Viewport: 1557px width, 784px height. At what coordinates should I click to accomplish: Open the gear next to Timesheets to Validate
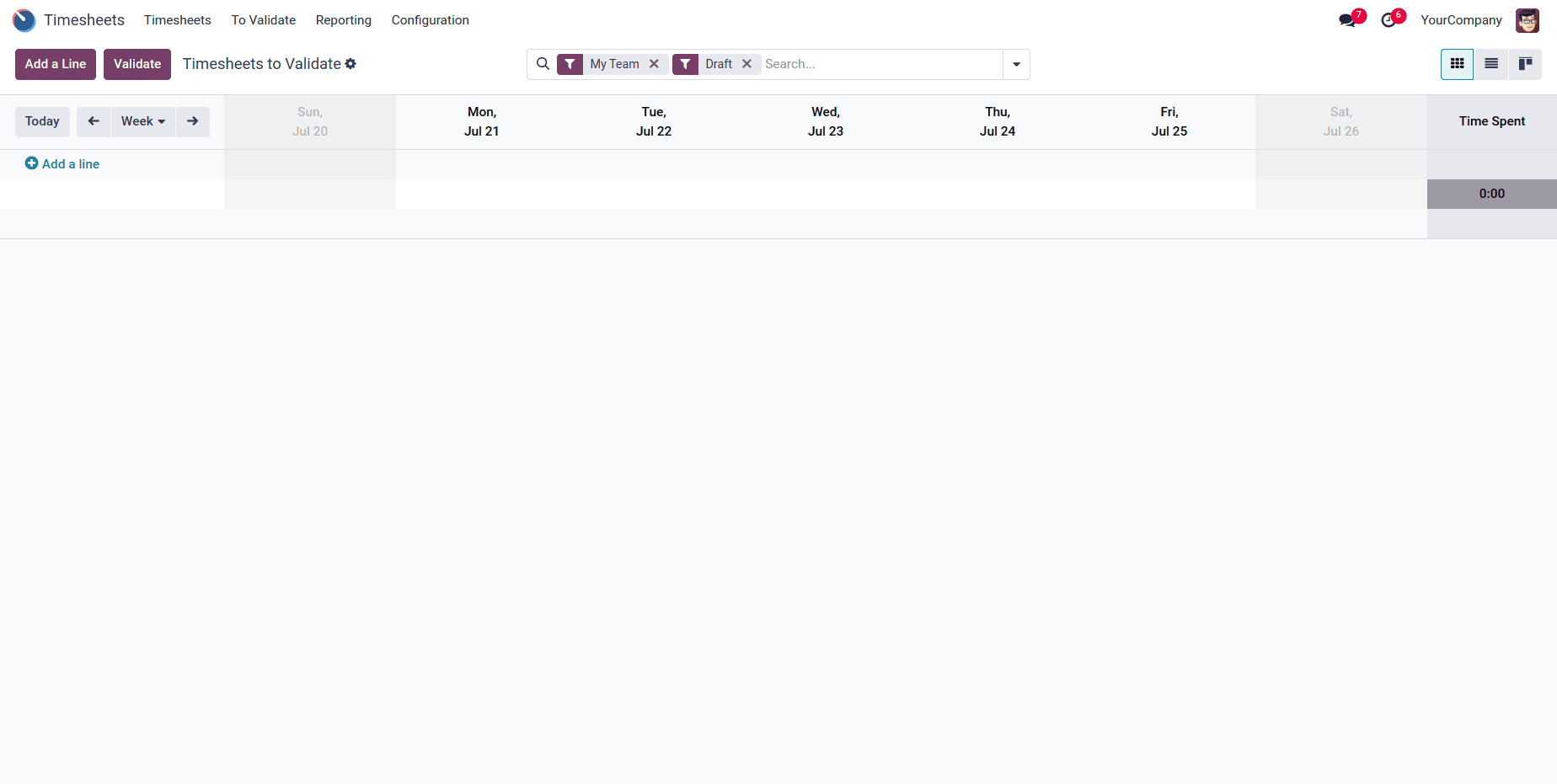point(350,63)
